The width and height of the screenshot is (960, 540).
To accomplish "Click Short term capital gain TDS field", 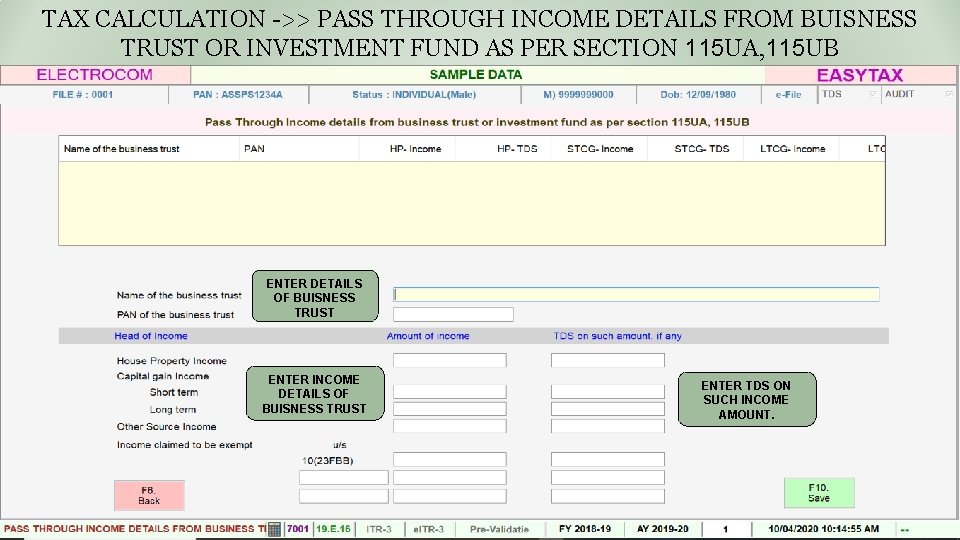I will click(x=607, y=391).
